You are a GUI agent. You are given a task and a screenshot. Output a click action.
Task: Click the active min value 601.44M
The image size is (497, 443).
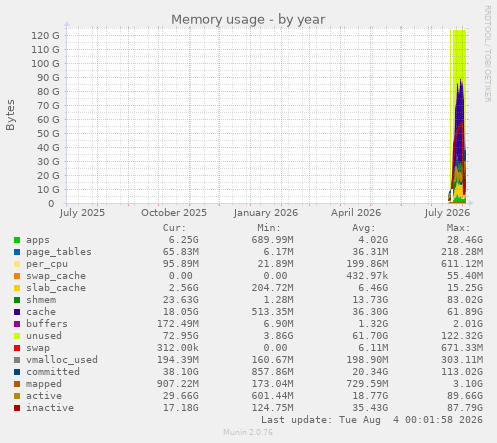click(272, 396)
